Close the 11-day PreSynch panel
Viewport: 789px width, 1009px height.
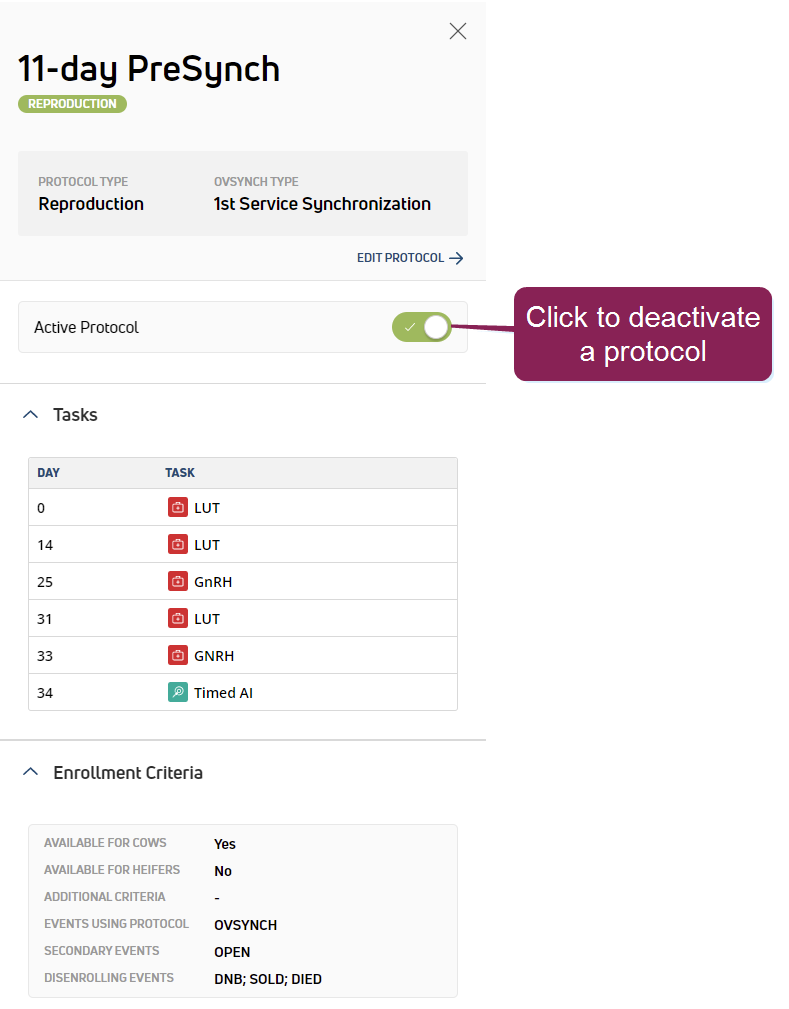coord(458,31)
